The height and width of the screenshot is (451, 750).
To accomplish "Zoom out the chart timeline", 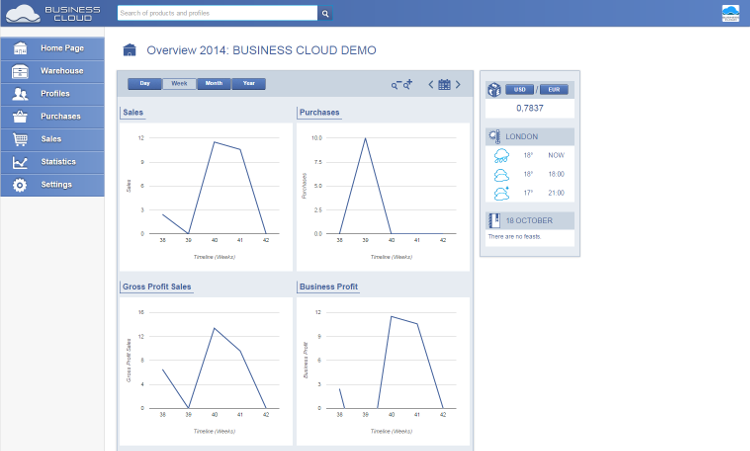I will click(396, 85).
